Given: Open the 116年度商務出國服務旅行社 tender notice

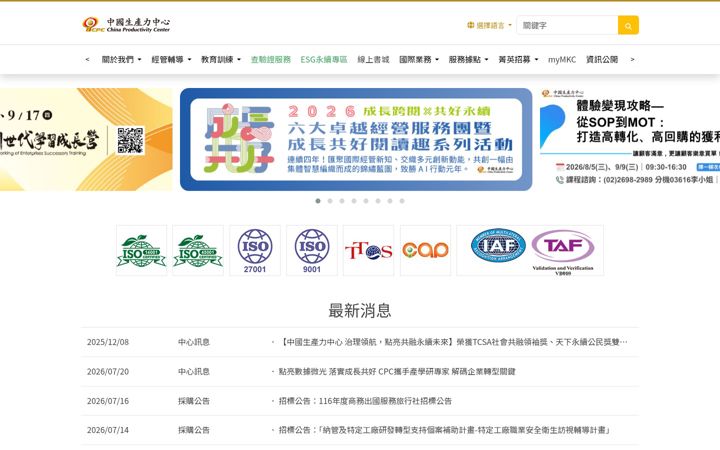Looking at the screenshot, I should coord(365,401).
